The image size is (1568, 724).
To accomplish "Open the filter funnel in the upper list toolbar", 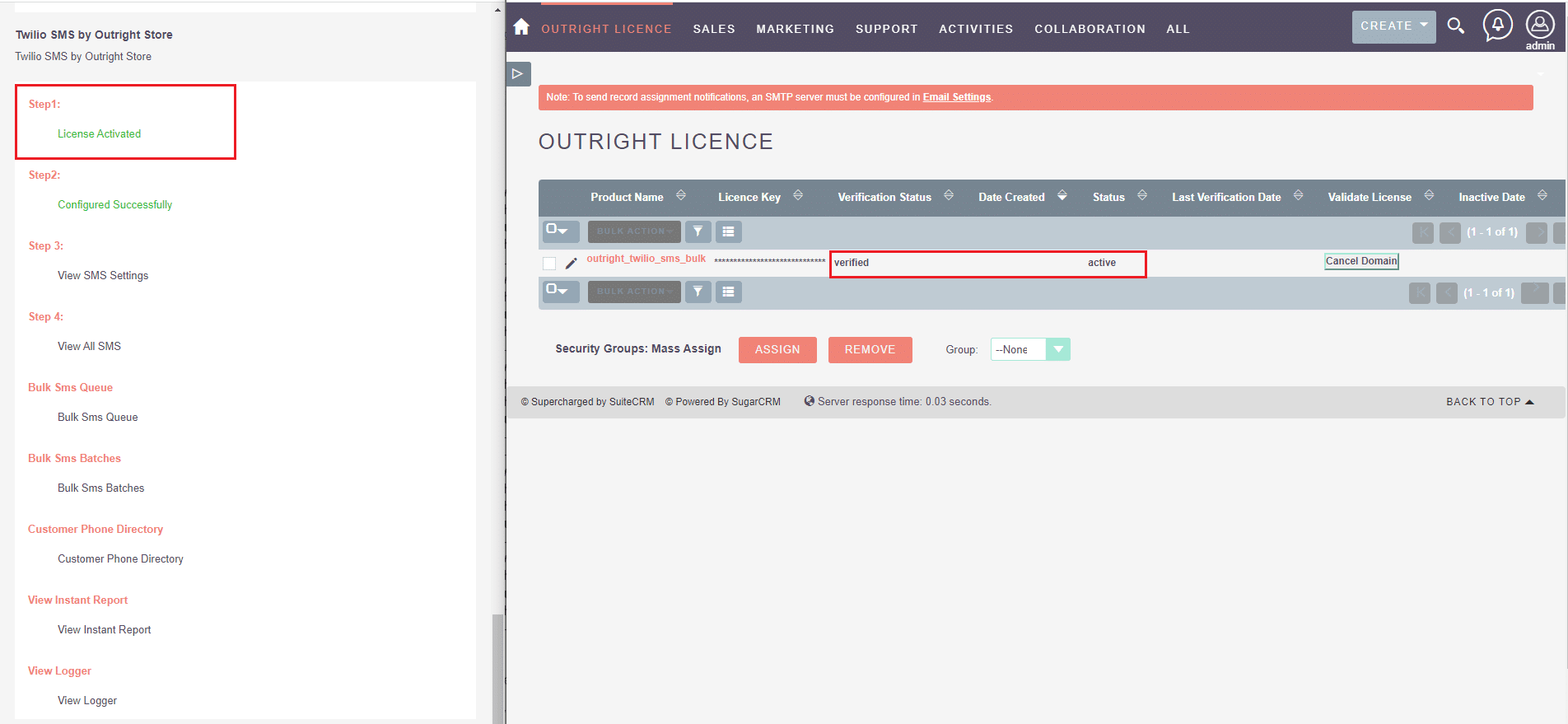I will pos(698,231).
